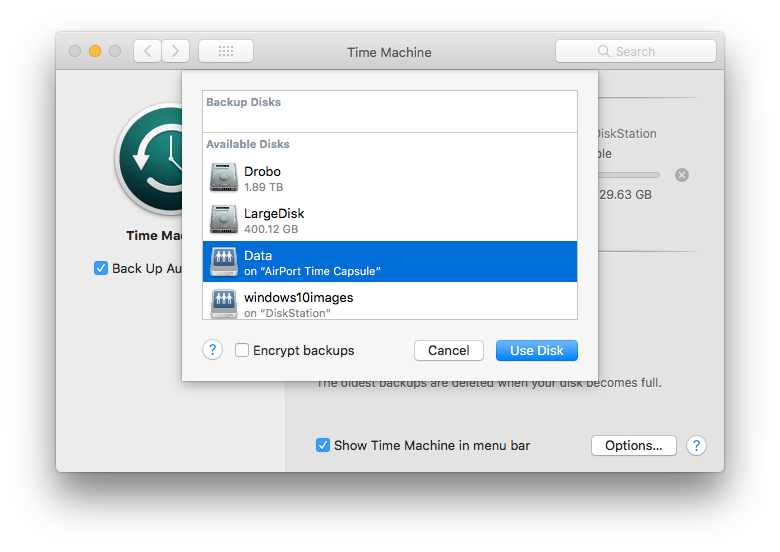780x552 pixels.
Task: Uncheck Show Time Machine in menu bar
Action: point(323,445)
